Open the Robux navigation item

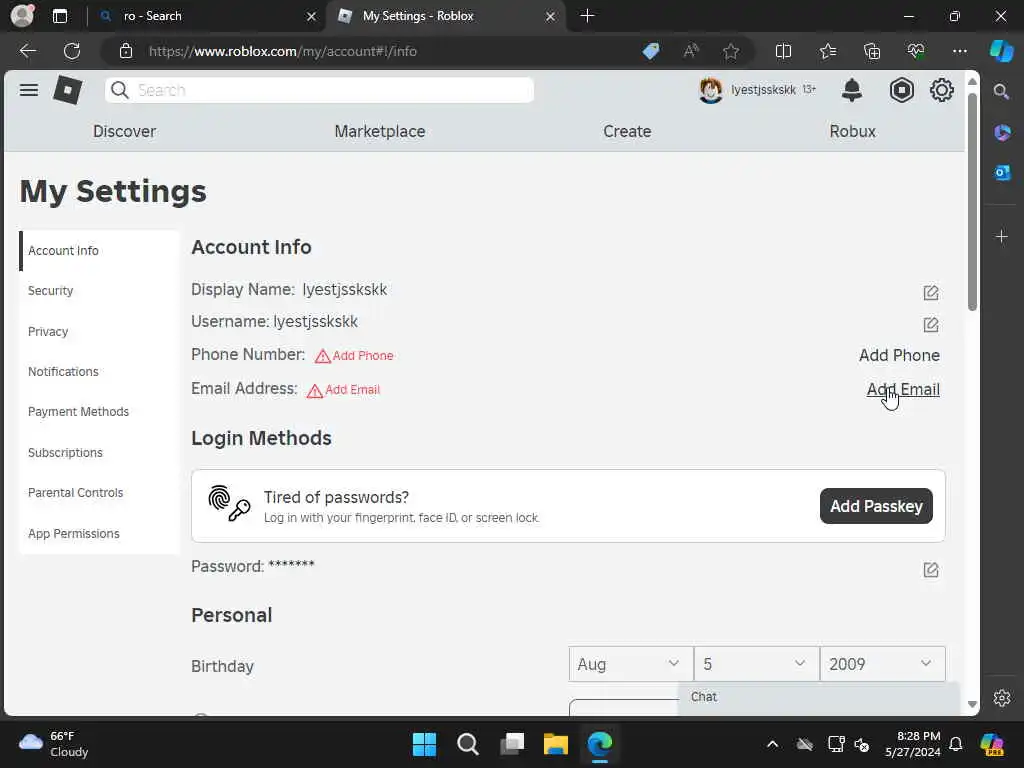(852, 131)
